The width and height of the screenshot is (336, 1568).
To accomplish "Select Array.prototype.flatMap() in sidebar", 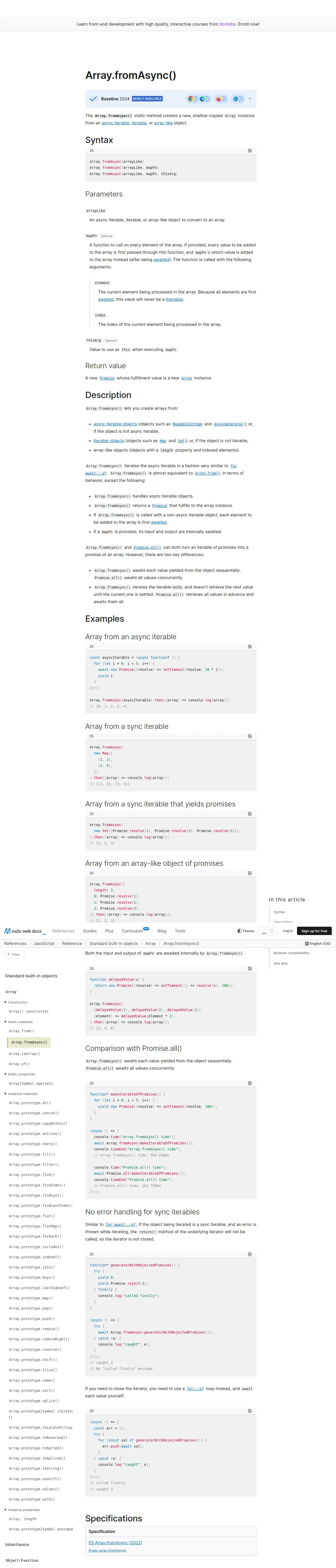I will [x=35, y=1226].
